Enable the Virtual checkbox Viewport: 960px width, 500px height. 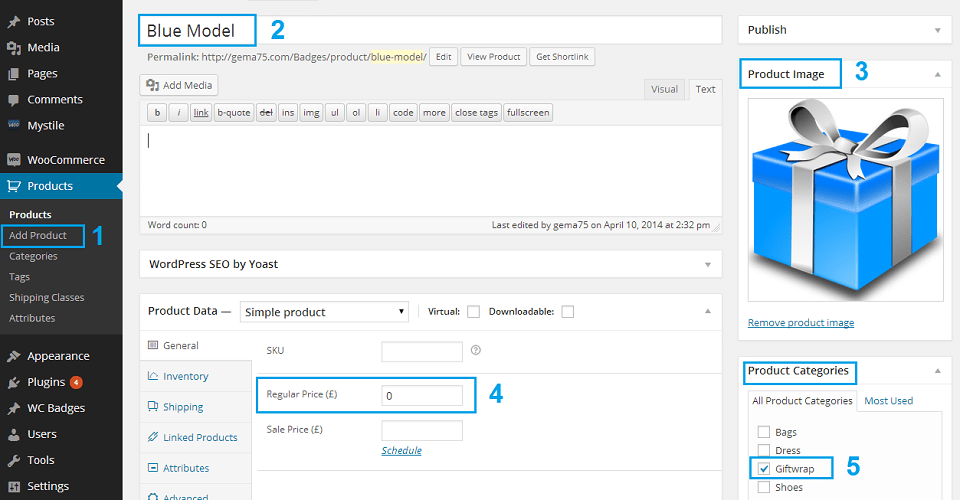(473, 312)
